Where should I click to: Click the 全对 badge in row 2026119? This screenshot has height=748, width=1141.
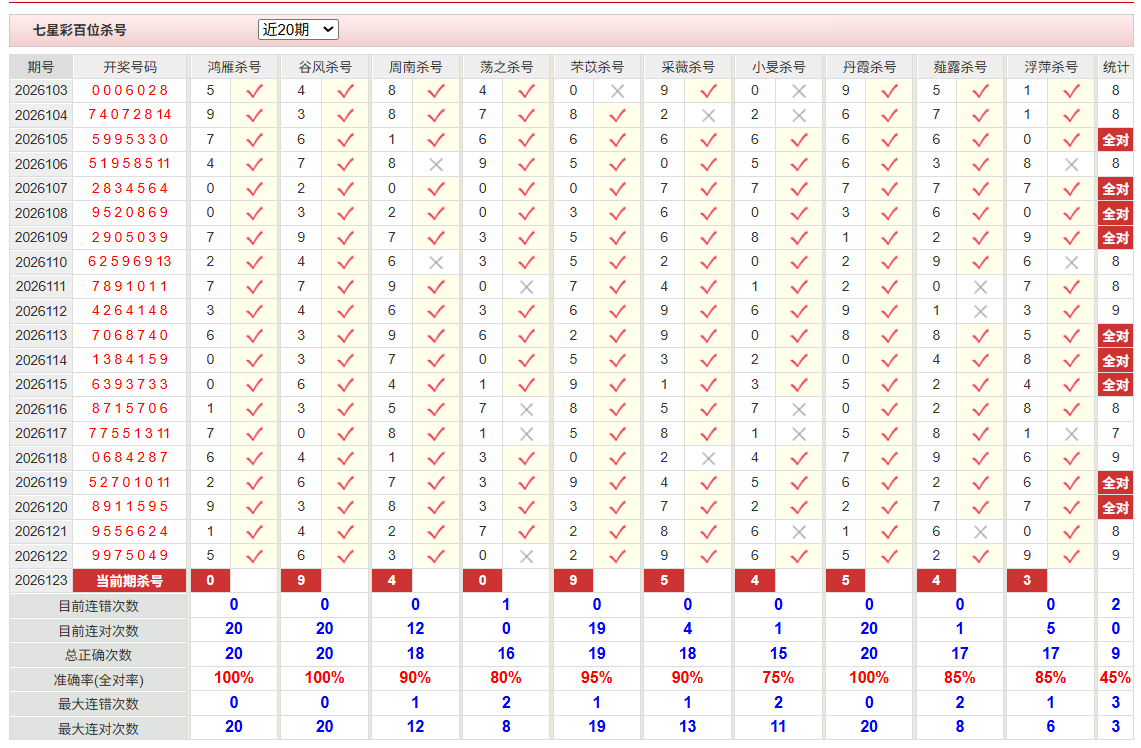(1116, 483)
